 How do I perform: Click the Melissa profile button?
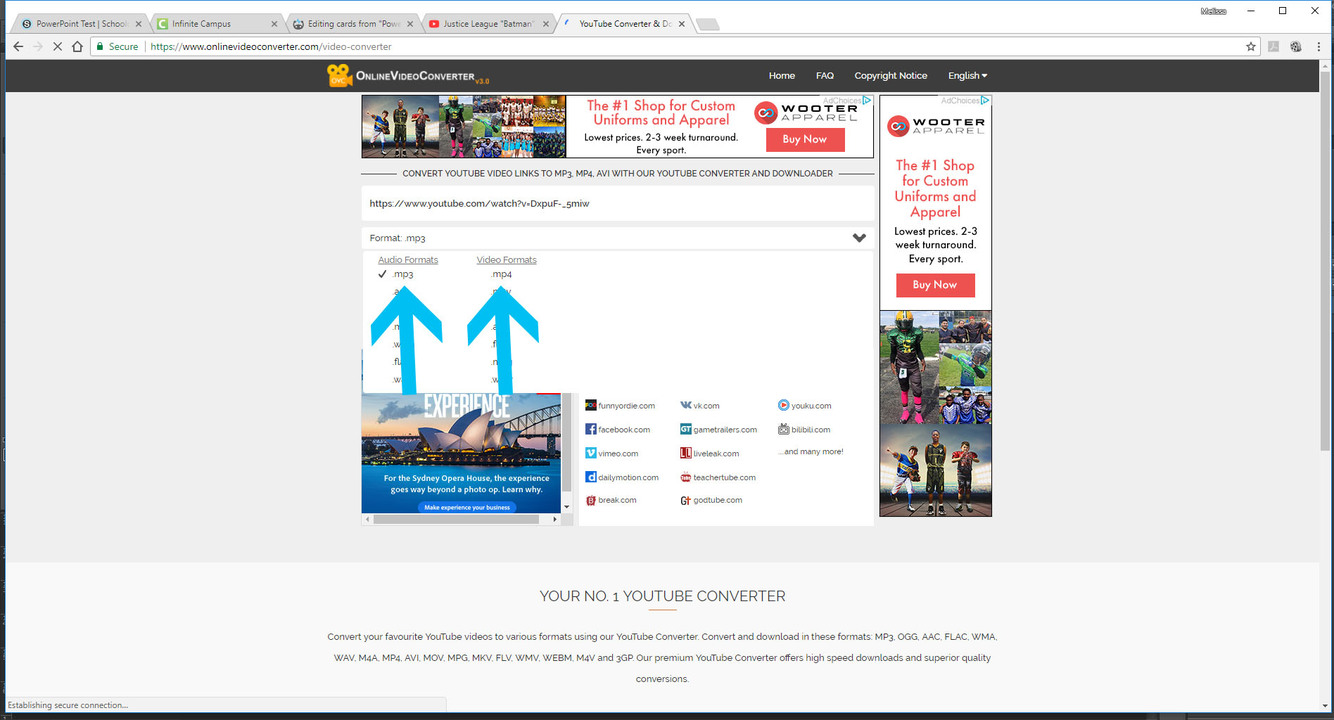[x=1214, y=11]
